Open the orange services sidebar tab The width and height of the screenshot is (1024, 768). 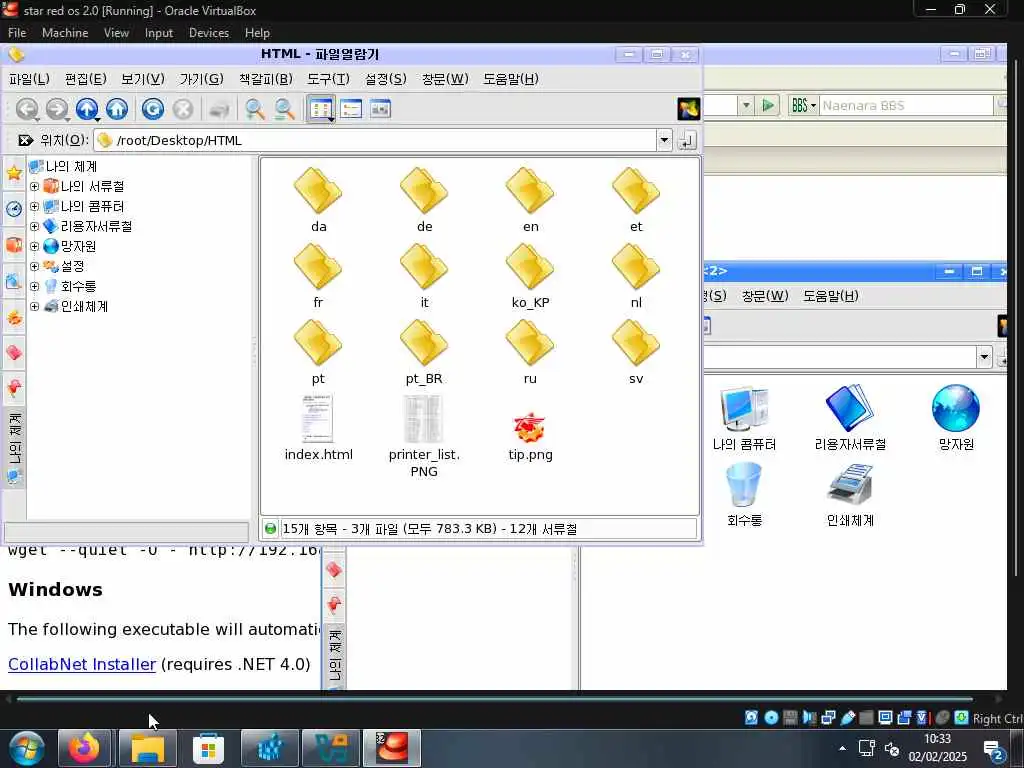click(x=14, y=318)
